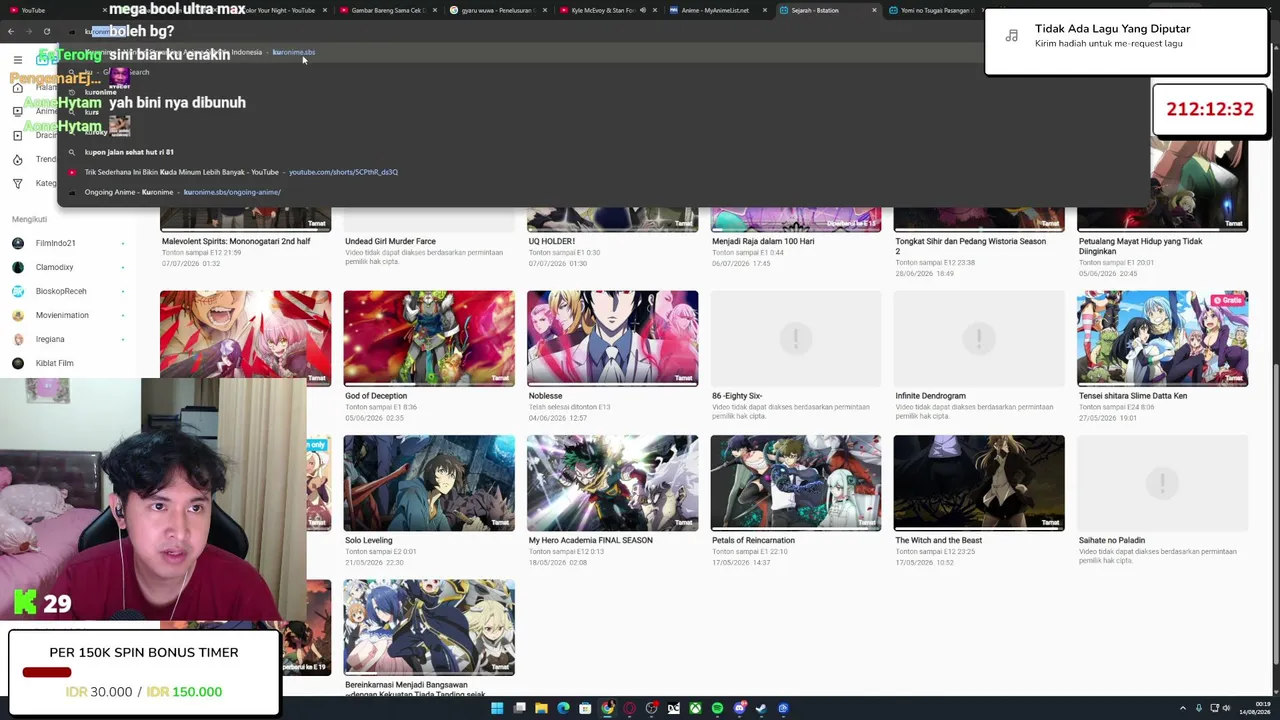The width and height of the screenshot is (1280, 720).
Task: Open the Petals of Reincarnation thumbnail
Action: tap(796, 483)
